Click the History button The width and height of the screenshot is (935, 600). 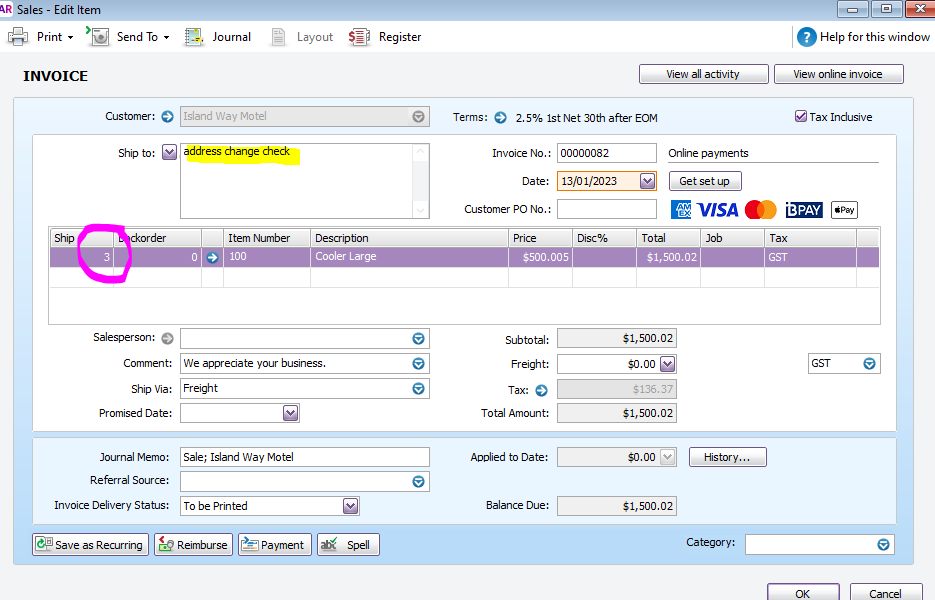(727, 457)
